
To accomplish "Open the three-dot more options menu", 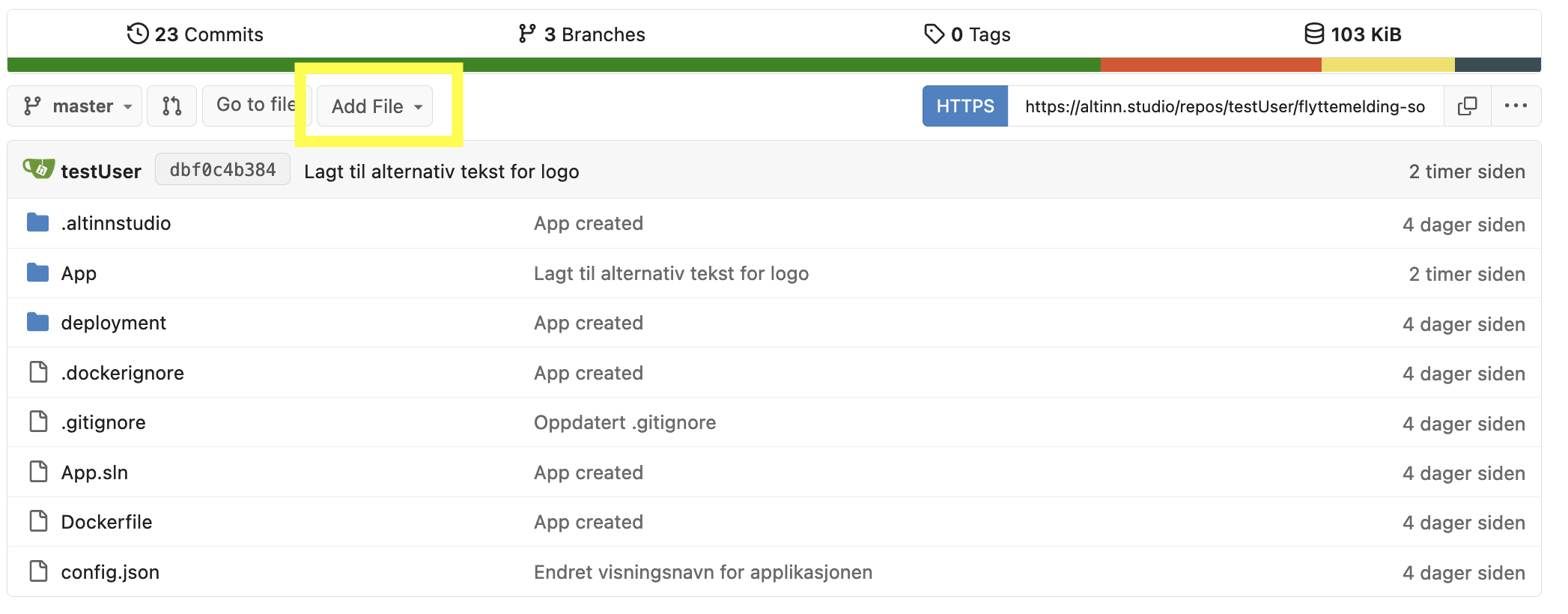I will point(1516,106).
